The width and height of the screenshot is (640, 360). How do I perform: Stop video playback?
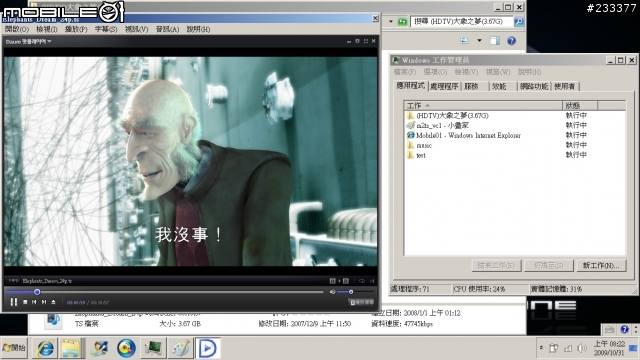pyautogui.click(x=25, y=302)
